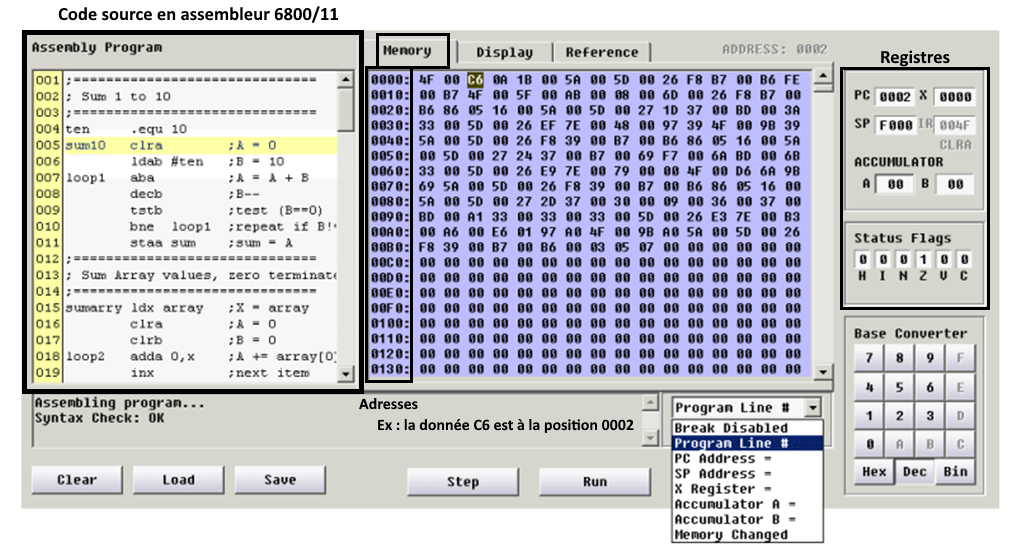Select the Memory tab

pyautogui.click(x=407, y=51)
